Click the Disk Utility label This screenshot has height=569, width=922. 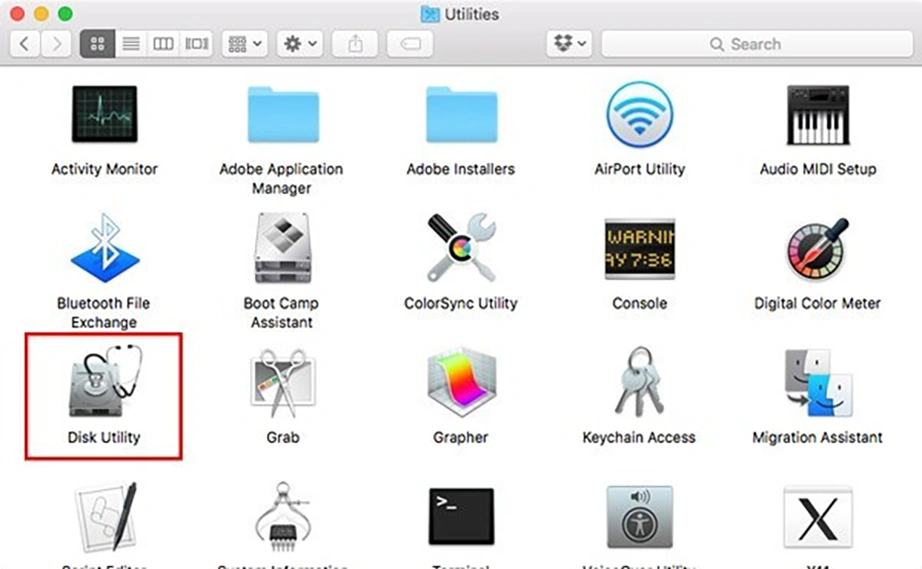click(104, 437)
